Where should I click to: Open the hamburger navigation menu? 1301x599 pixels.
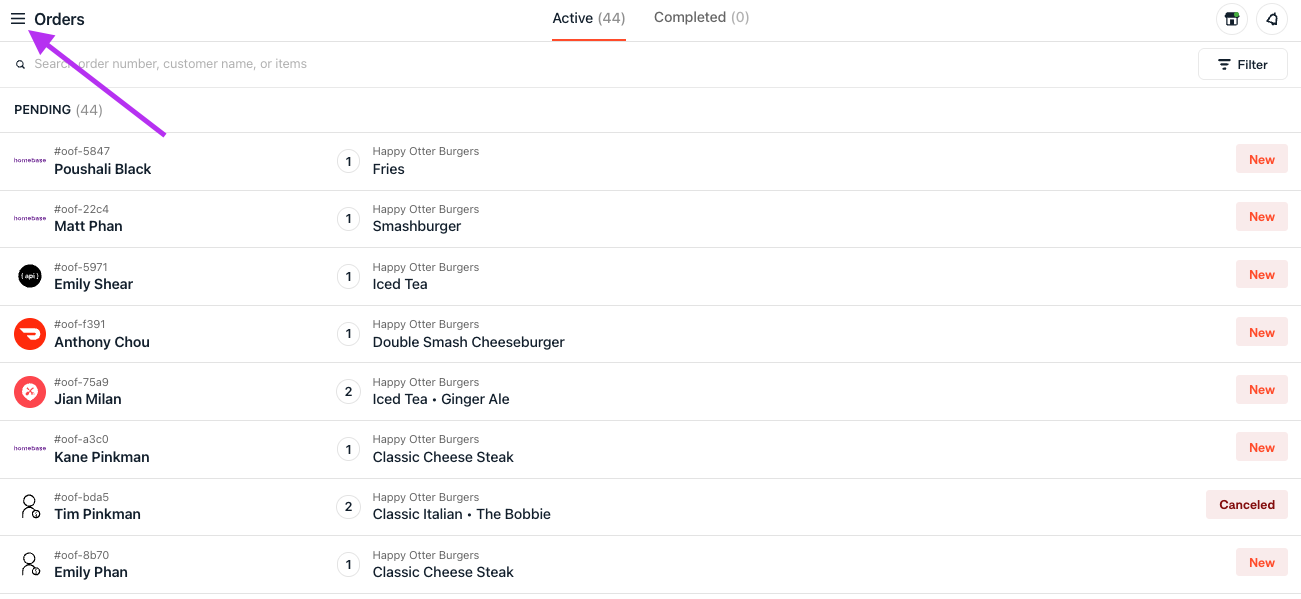pyautogui.click(x=18, y=19)
